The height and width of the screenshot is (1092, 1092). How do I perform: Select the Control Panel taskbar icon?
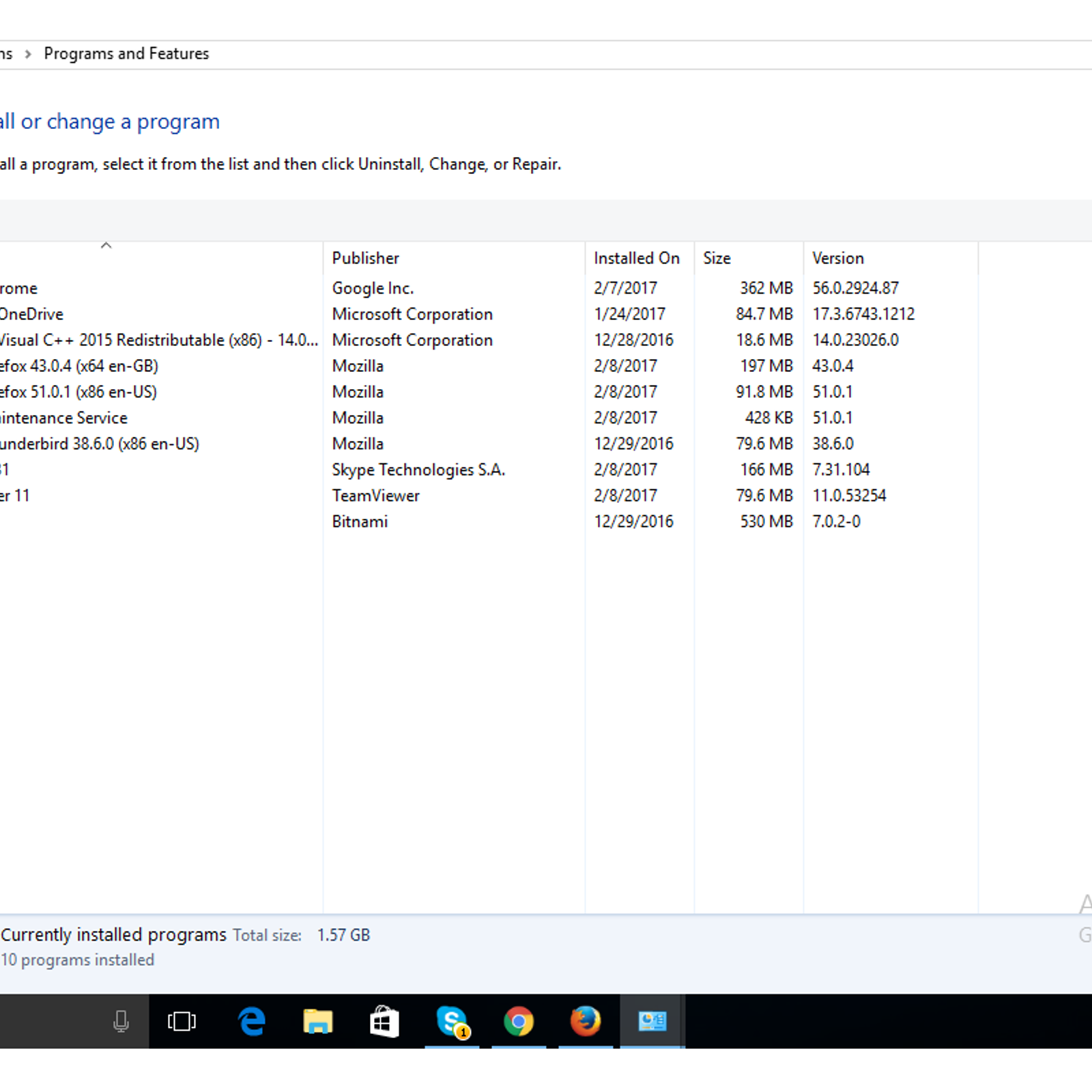652,1021
